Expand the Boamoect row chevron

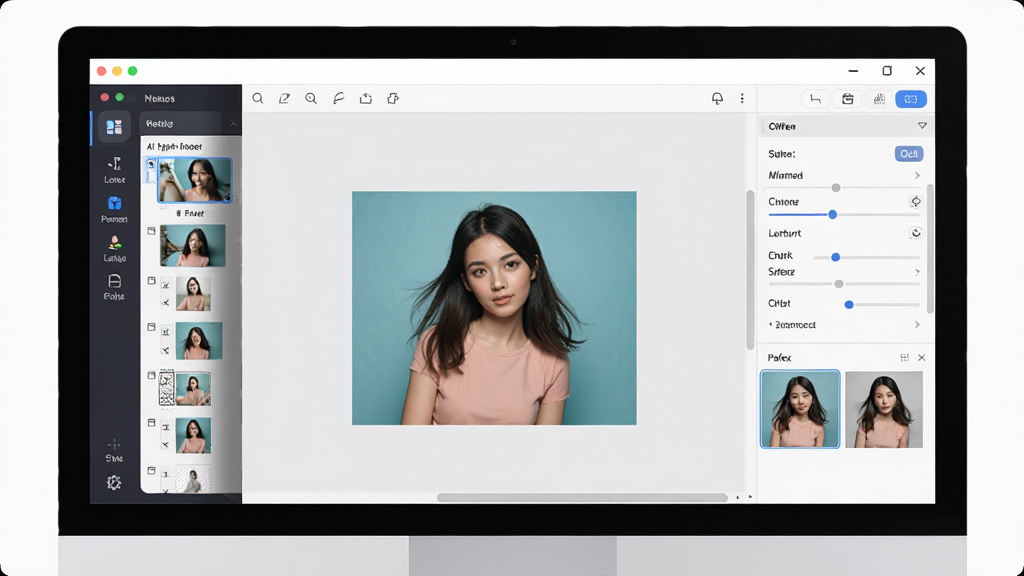(917, 325)
